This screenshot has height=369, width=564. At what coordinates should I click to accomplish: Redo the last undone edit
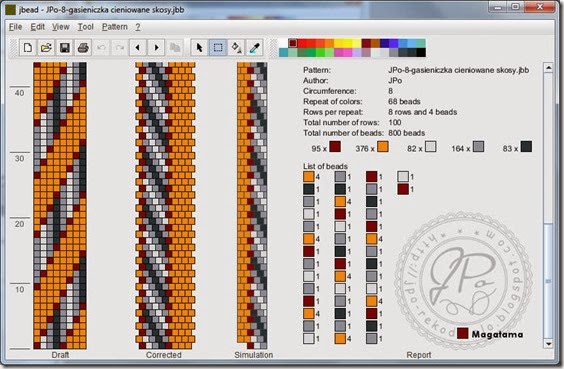tap(120, 47)
